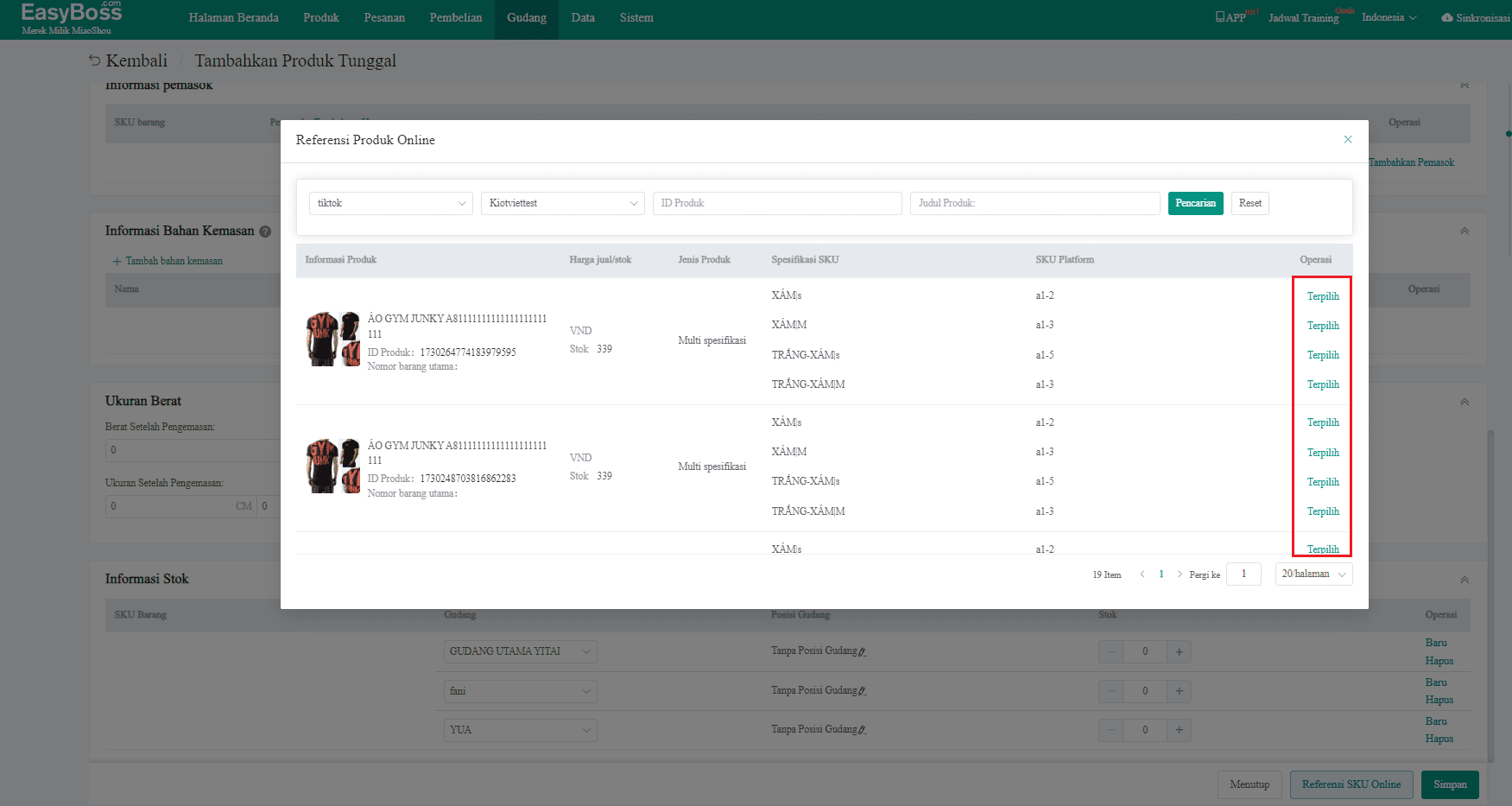Open the 20/halaman page size dropdown
Screen dimensions: 1512x806
click(x=1313, y=574)
